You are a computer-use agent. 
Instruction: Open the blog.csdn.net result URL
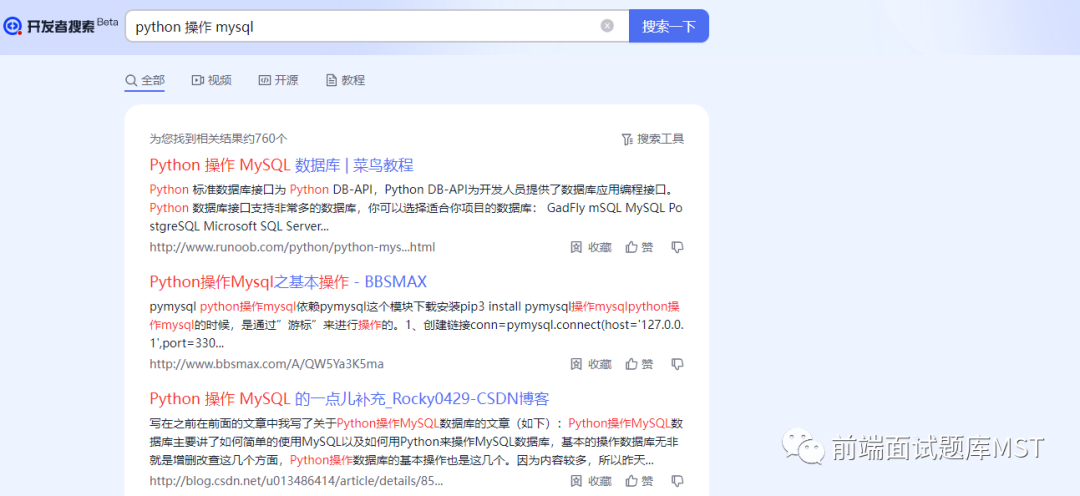[296, 481]
